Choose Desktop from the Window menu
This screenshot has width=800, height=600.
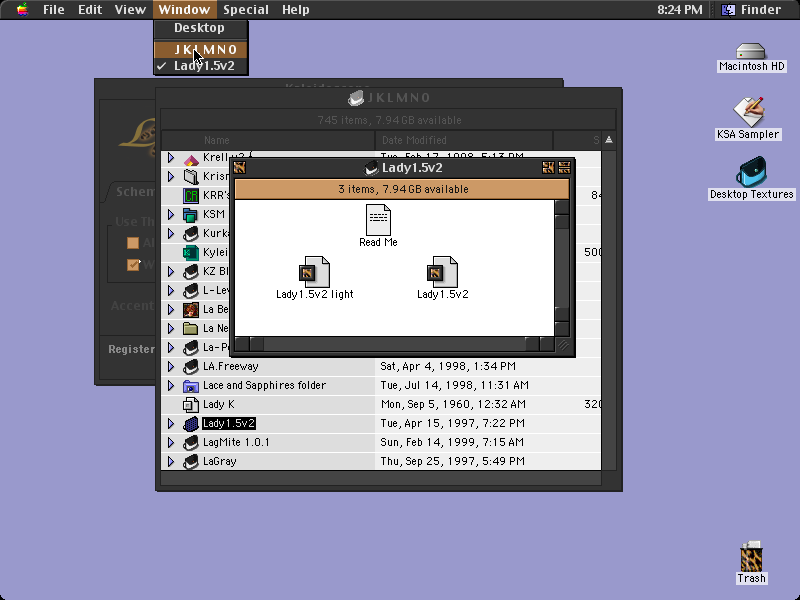pos(201,28)
